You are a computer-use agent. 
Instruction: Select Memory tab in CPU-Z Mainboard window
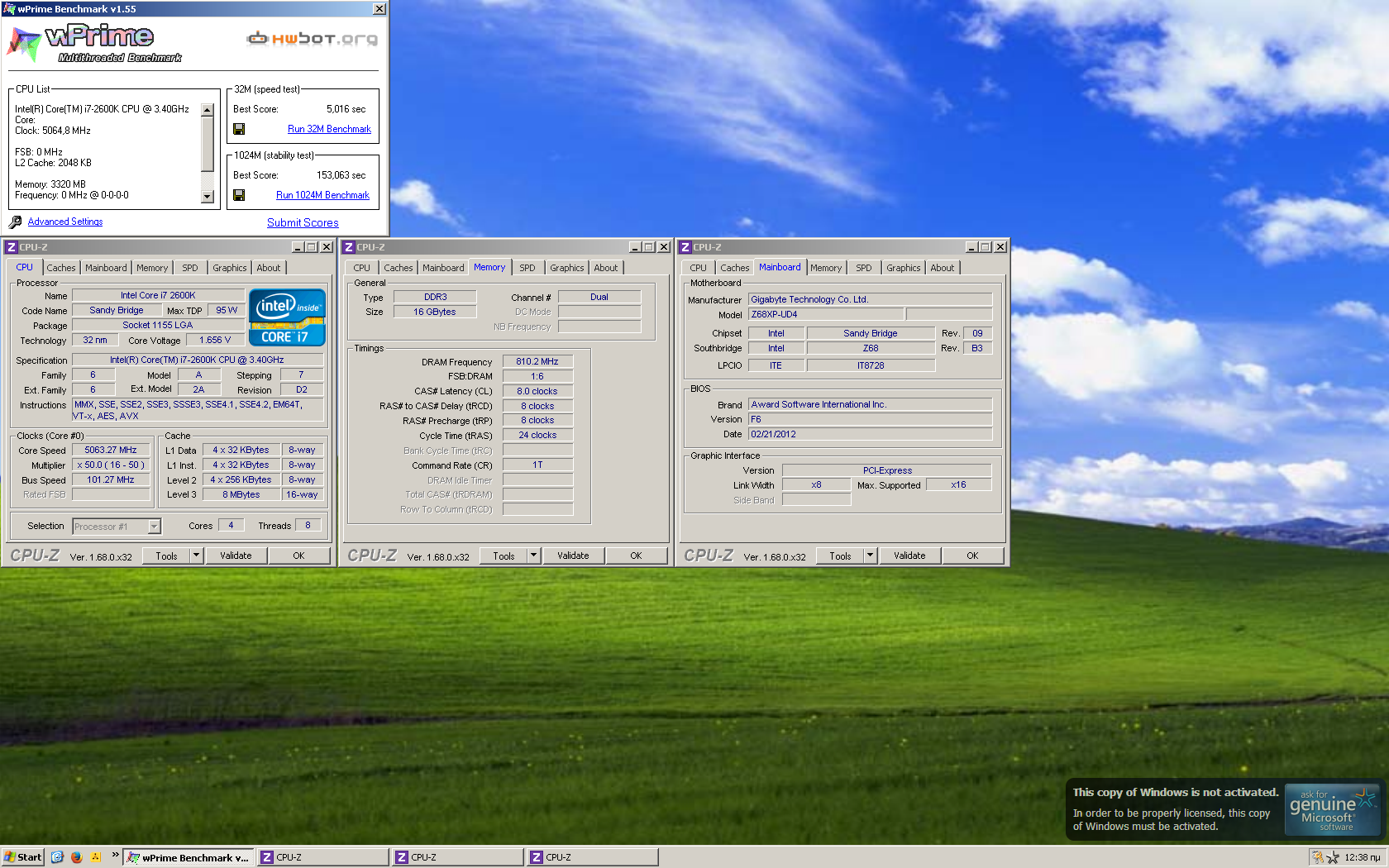pos(826,268)
